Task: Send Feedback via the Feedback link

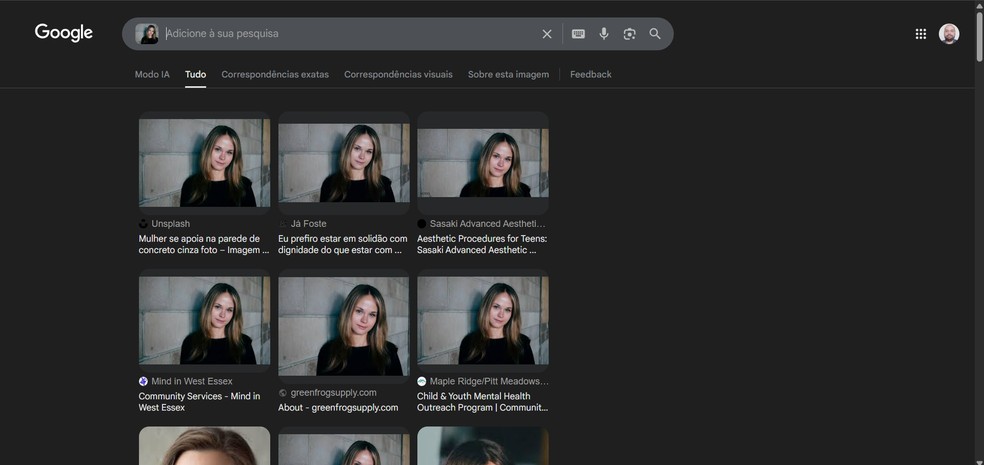Action: pos(591,74)
